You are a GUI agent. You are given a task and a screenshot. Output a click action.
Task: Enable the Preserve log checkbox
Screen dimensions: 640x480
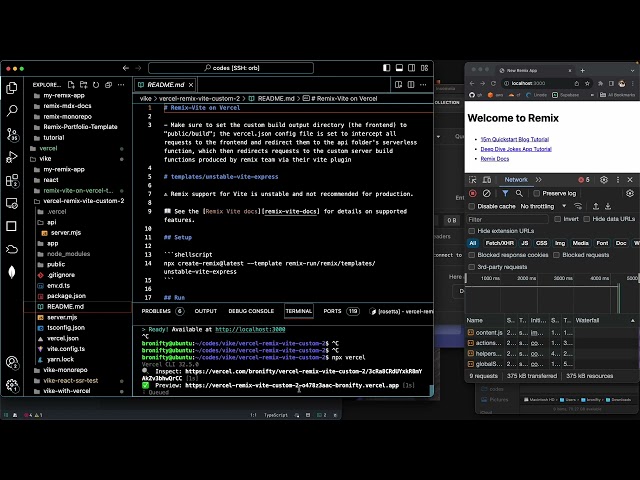pos(536,193)
